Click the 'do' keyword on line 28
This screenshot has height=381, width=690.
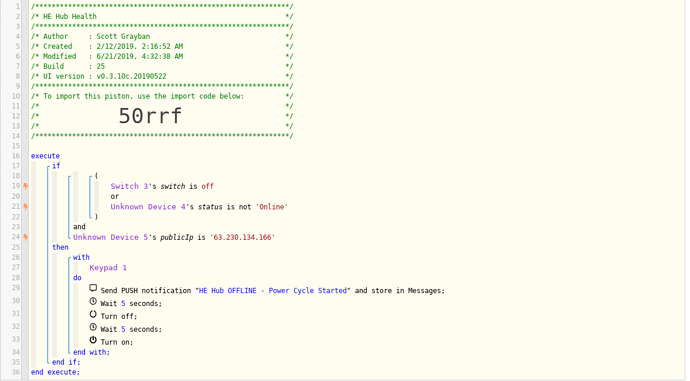coord(77,278)
